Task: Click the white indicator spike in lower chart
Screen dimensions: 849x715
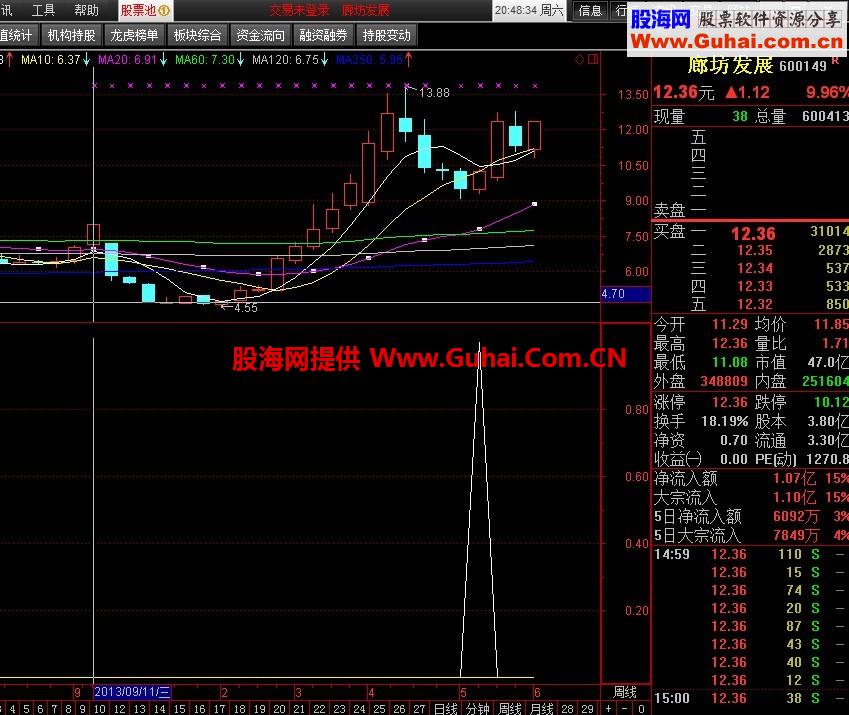Action: (x=479, y=509)
